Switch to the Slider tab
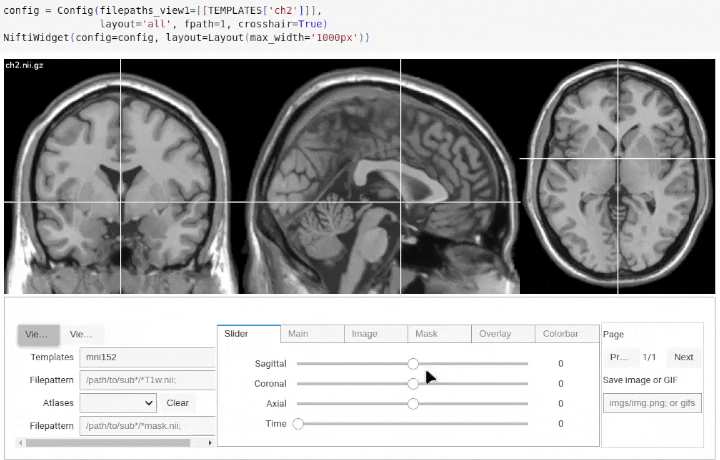 [x=248, y=334]
